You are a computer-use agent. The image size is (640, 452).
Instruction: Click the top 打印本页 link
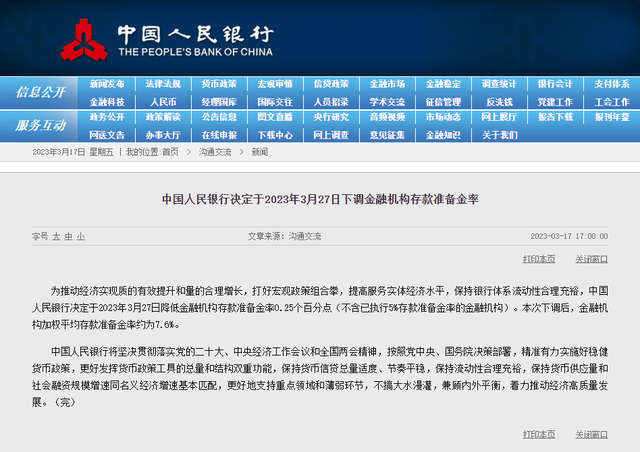tap(538, 258)
